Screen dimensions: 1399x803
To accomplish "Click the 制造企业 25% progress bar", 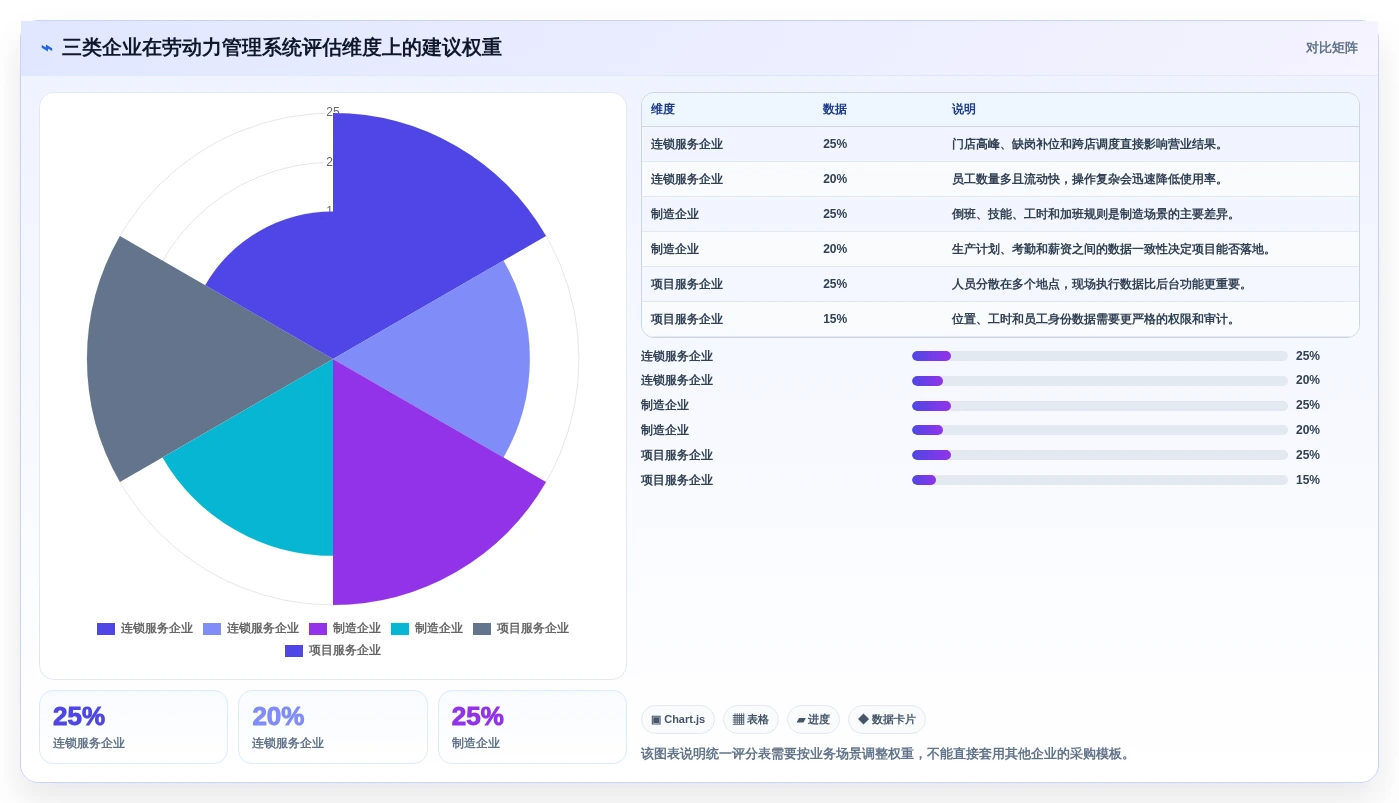I will [1100, 406].
